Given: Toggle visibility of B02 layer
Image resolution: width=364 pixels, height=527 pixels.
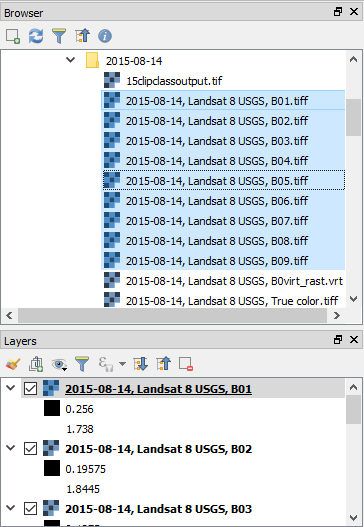Looking at the screenshot, I should click(x=31, y=449).
